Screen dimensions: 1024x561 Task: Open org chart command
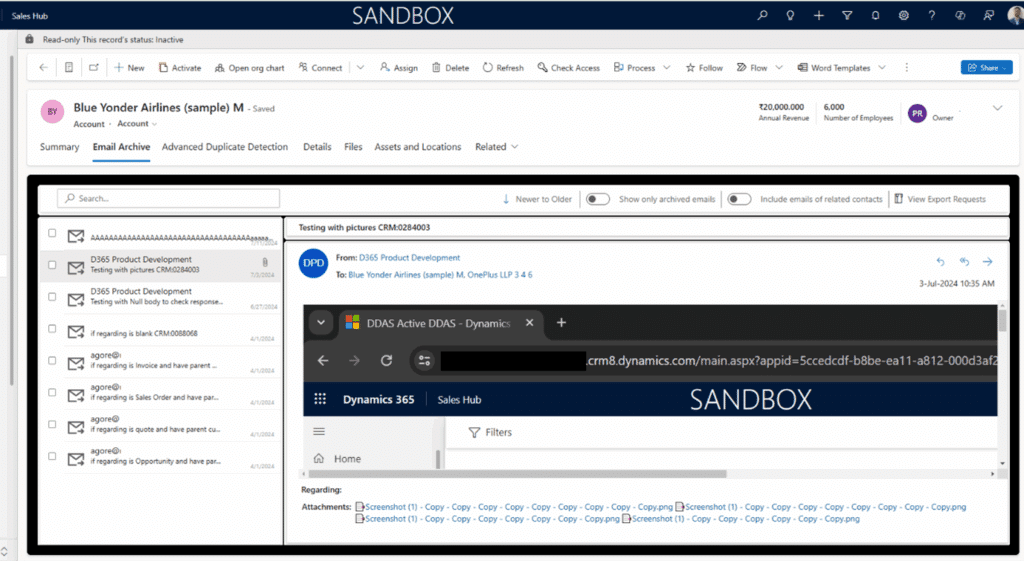pos(249,67)
